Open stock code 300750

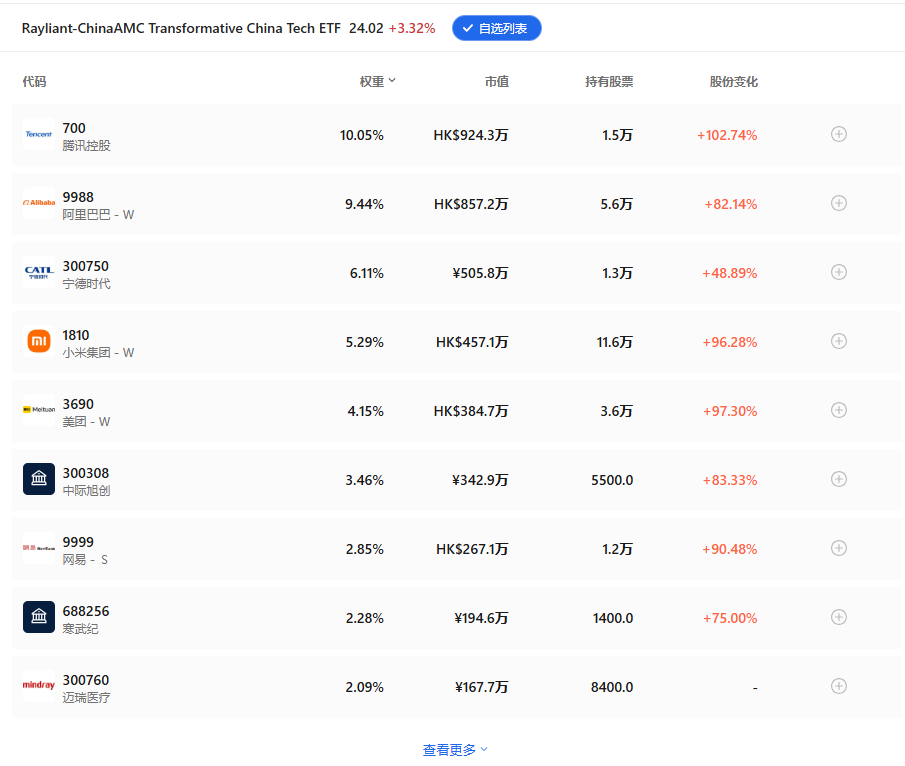tap(85, 266)
